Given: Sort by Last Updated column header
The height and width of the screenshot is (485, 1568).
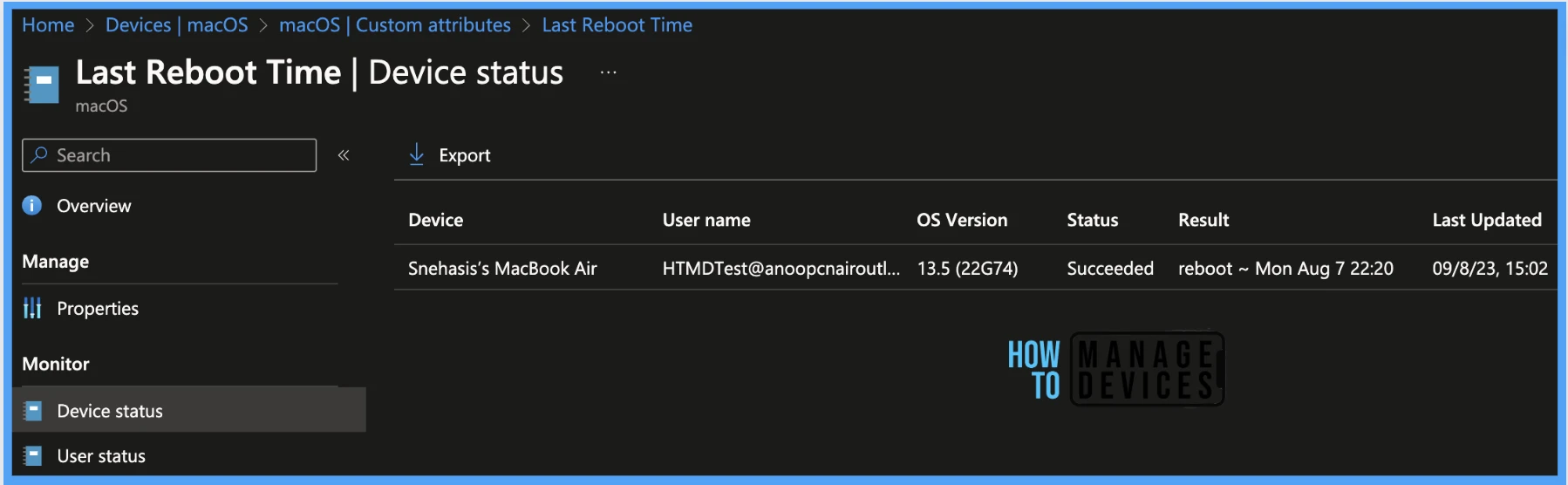Looking at the screenshot, I should [1487, 220].
